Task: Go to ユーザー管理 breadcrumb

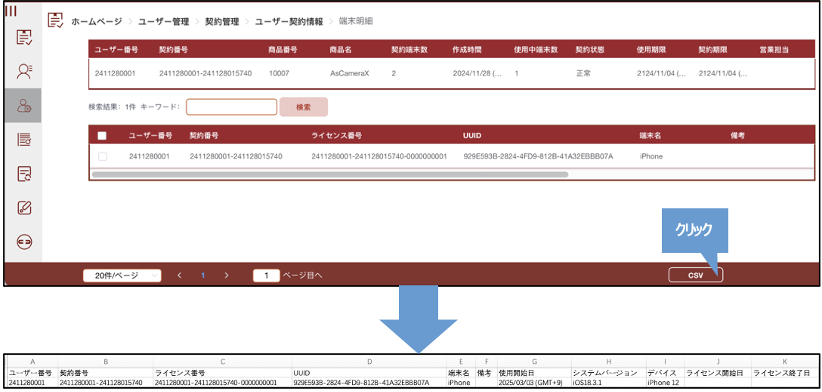Action: pyautogui.click(x=164, y=21)
